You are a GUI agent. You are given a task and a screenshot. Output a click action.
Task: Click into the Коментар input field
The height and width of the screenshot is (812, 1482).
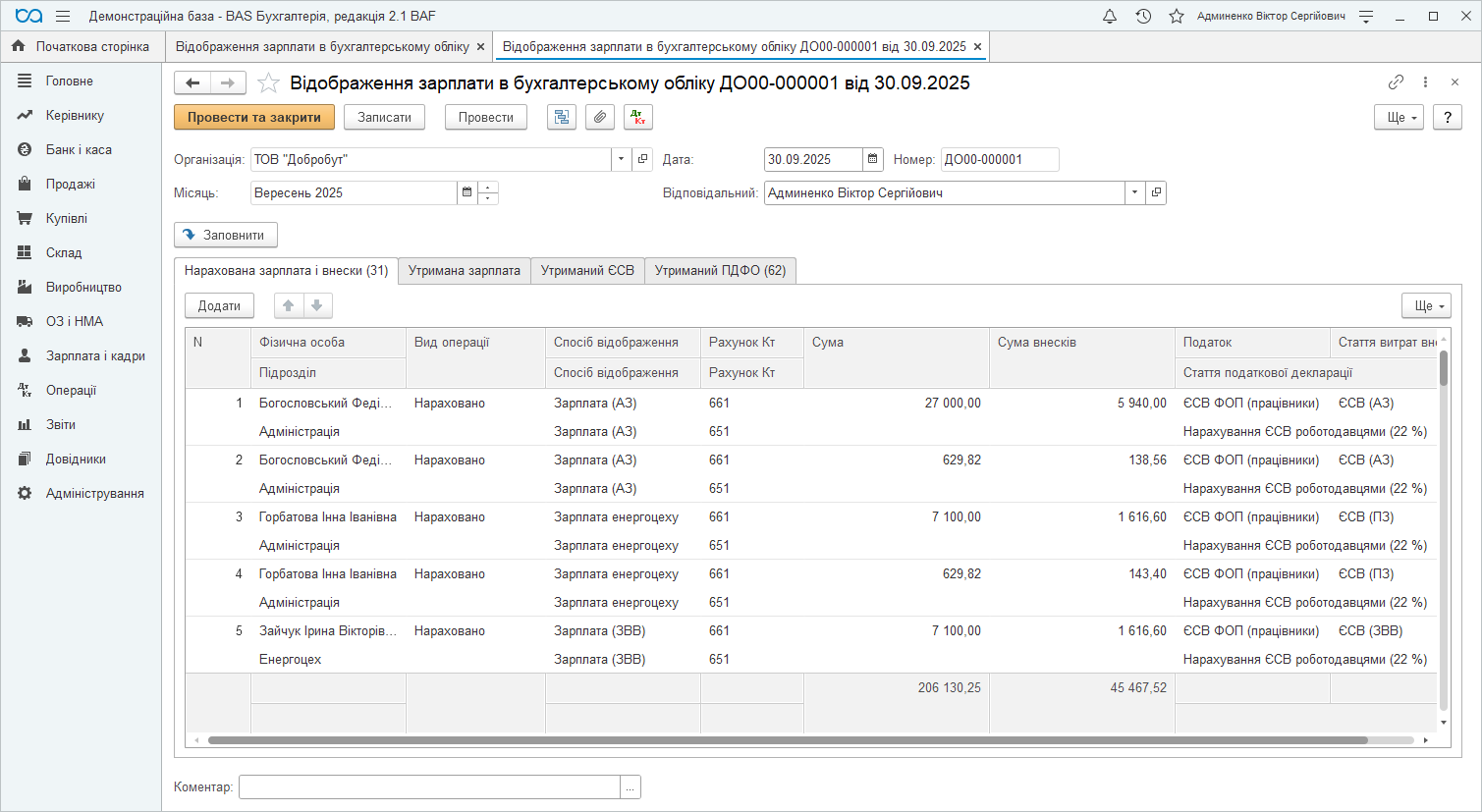[429, 786]
